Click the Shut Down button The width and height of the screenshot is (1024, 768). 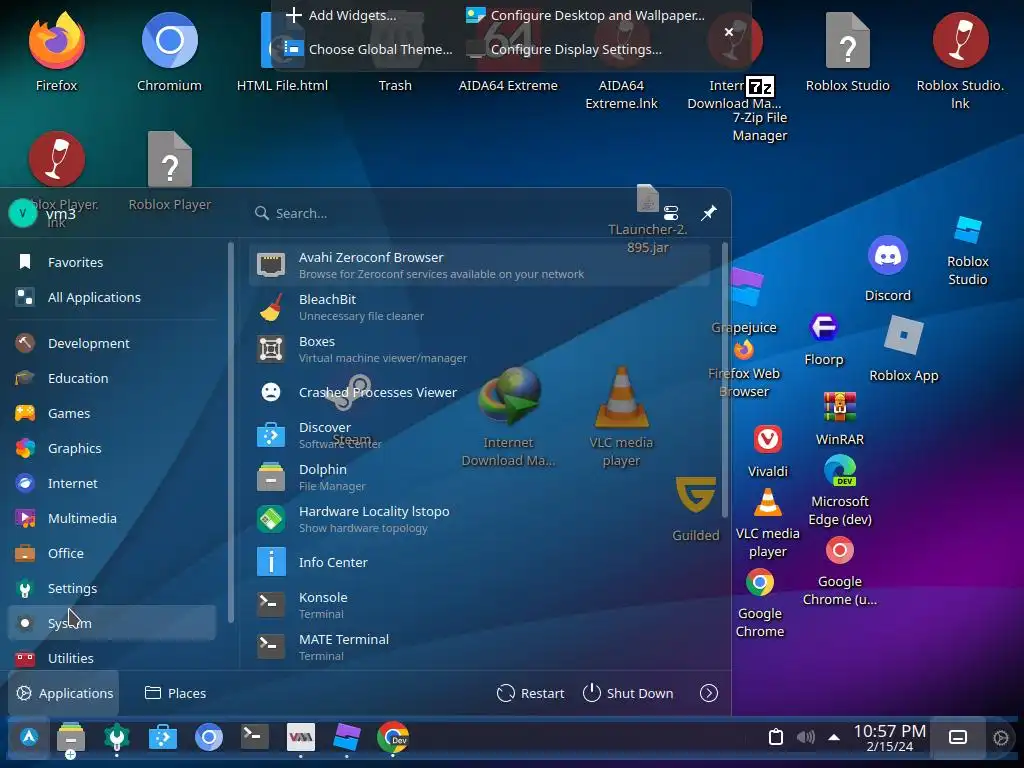(628, 693)
